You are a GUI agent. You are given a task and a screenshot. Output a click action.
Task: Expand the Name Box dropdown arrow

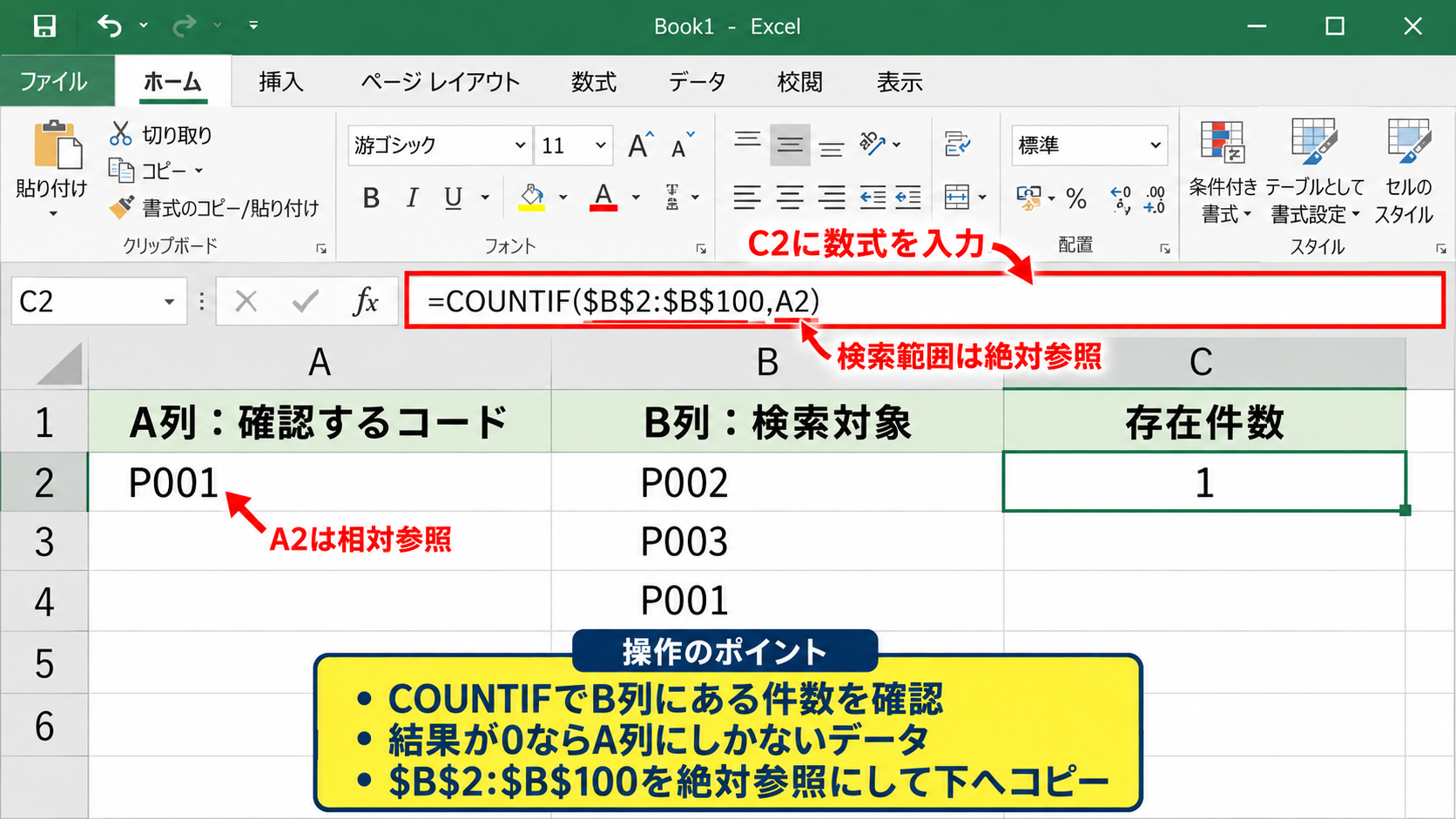pos(169,302)
